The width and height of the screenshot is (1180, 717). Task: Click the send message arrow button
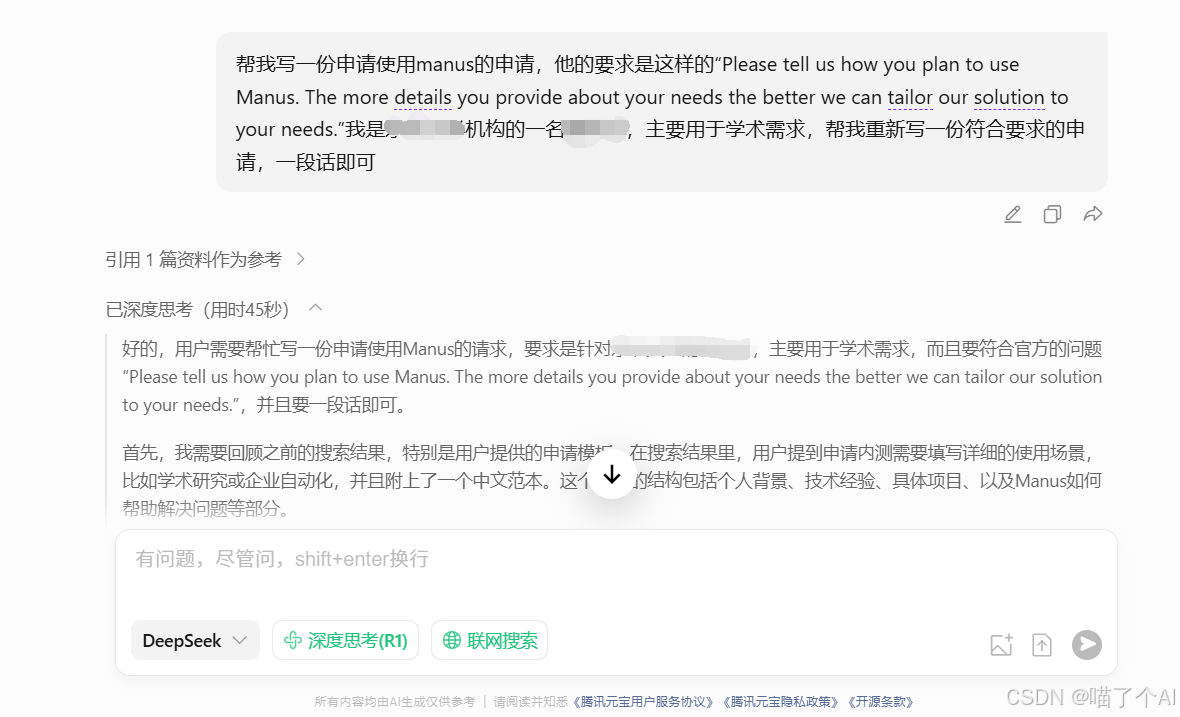pos(1087,645)
